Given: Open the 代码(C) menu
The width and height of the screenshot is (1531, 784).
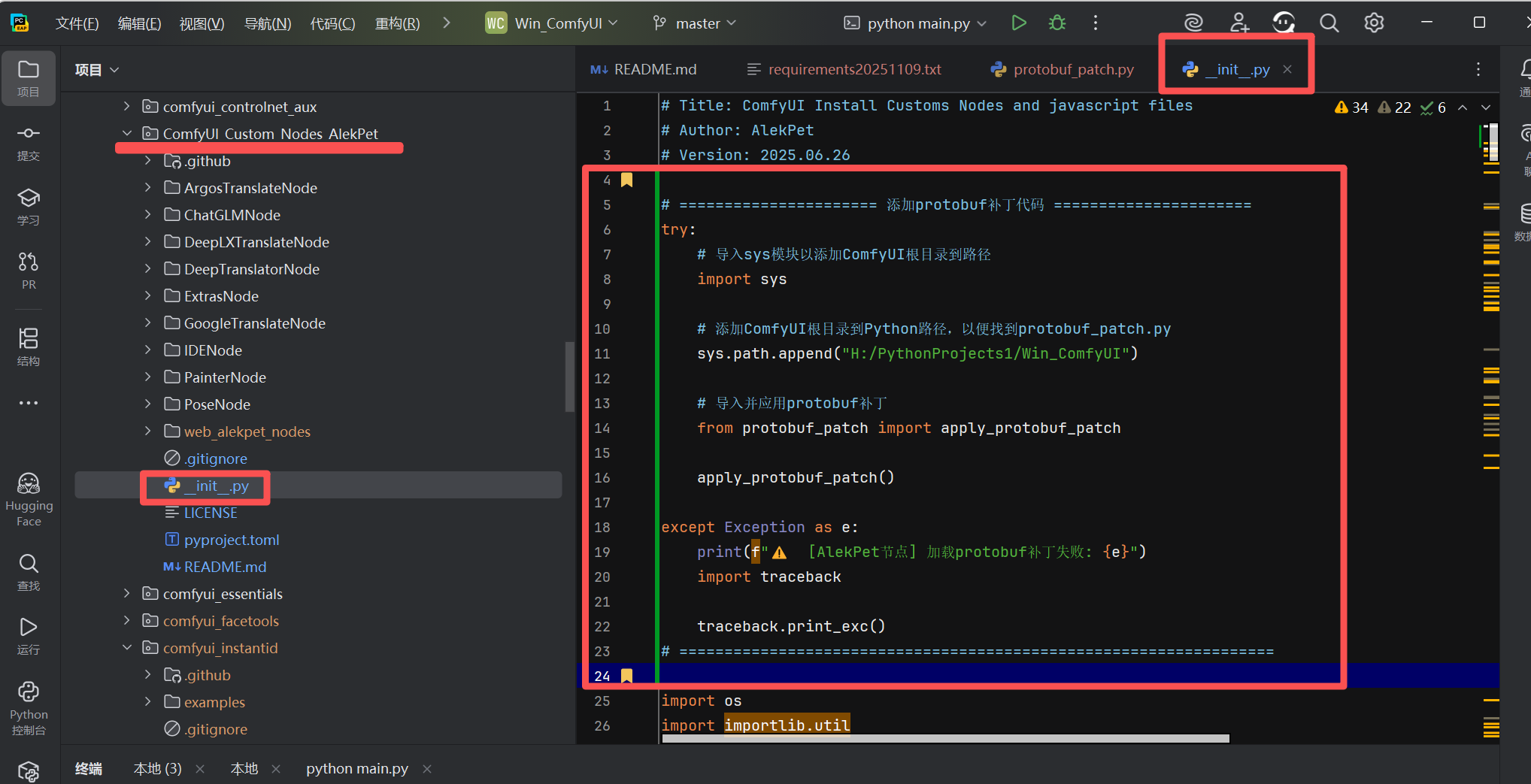Looking at the screenshot, I should point(332,23).
